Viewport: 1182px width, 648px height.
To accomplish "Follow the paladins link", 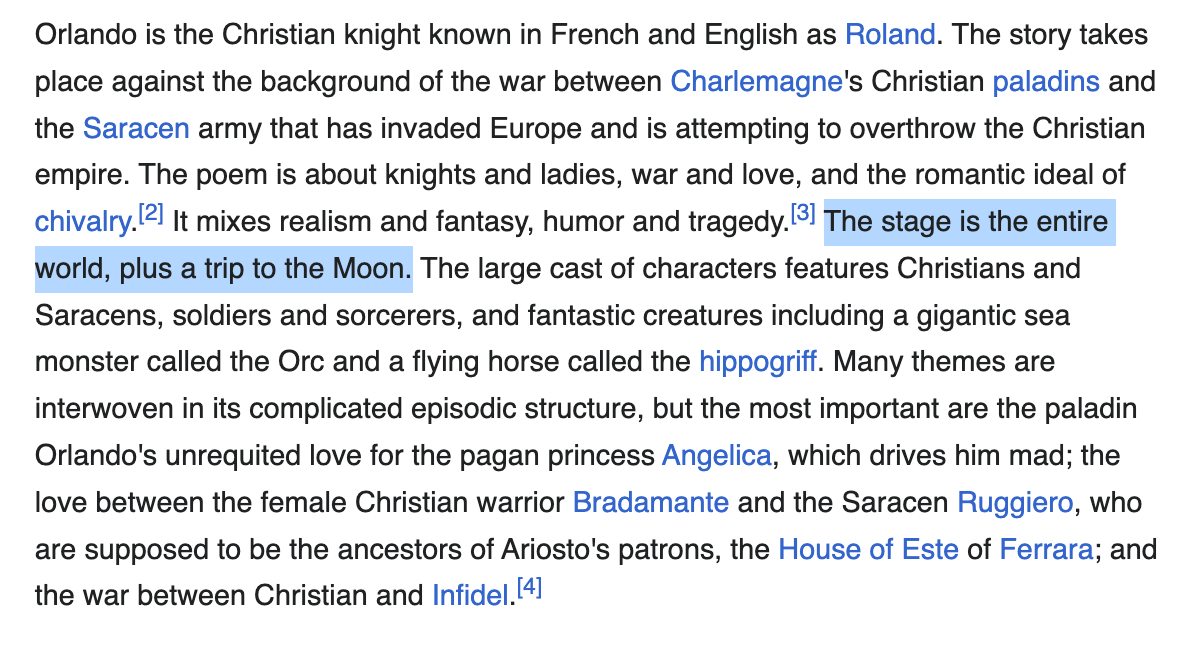I will pos(1045,82).
